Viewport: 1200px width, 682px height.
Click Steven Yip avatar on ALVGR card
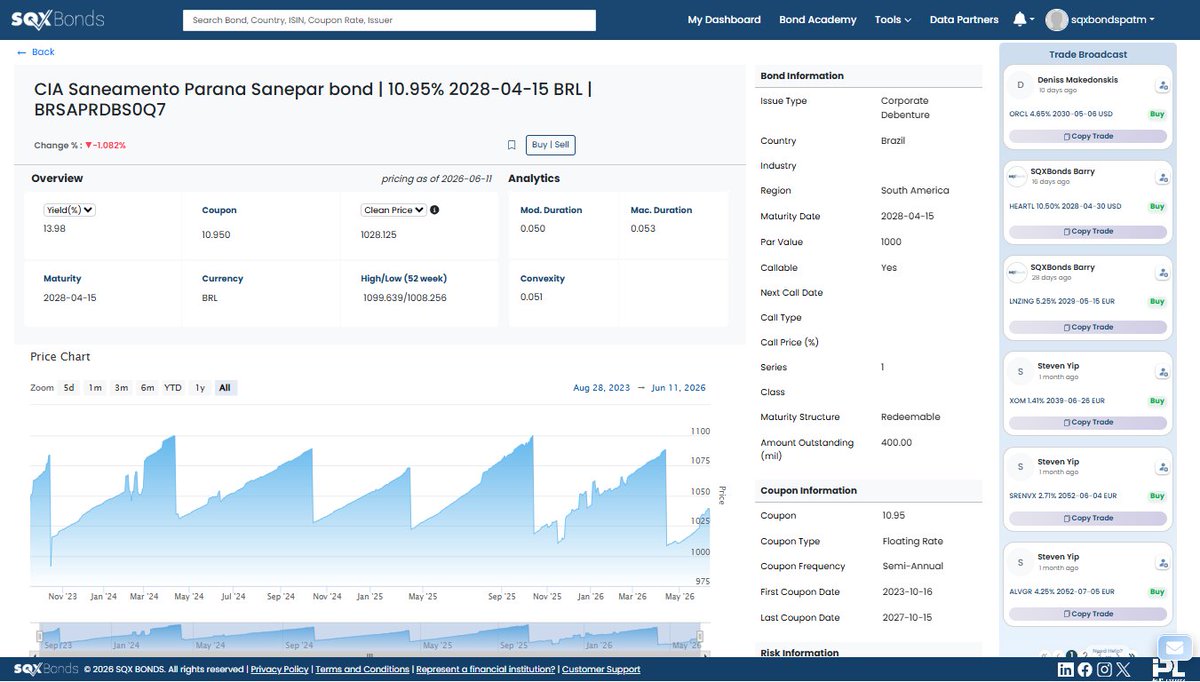pyautogui.click(x=1020, y=562)
